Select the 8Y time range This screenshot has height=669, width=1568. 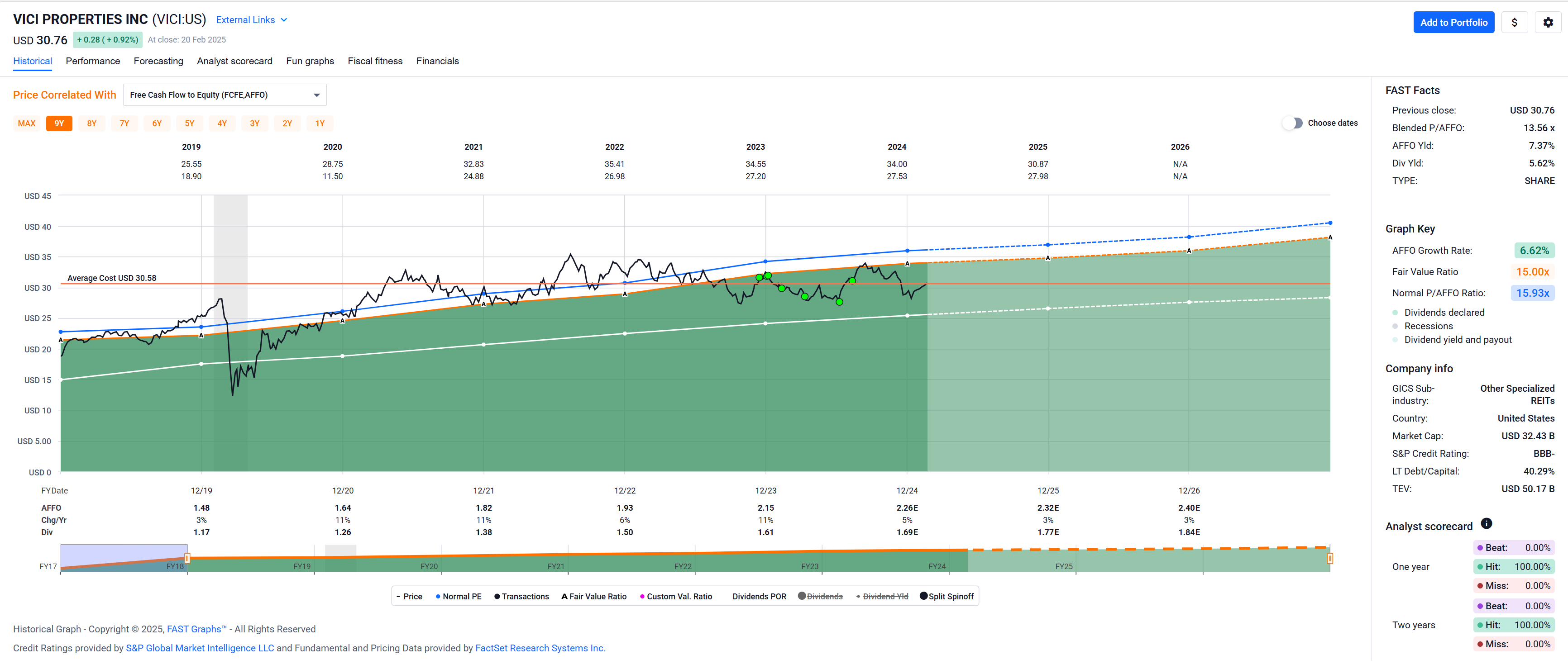pos(92,123)
